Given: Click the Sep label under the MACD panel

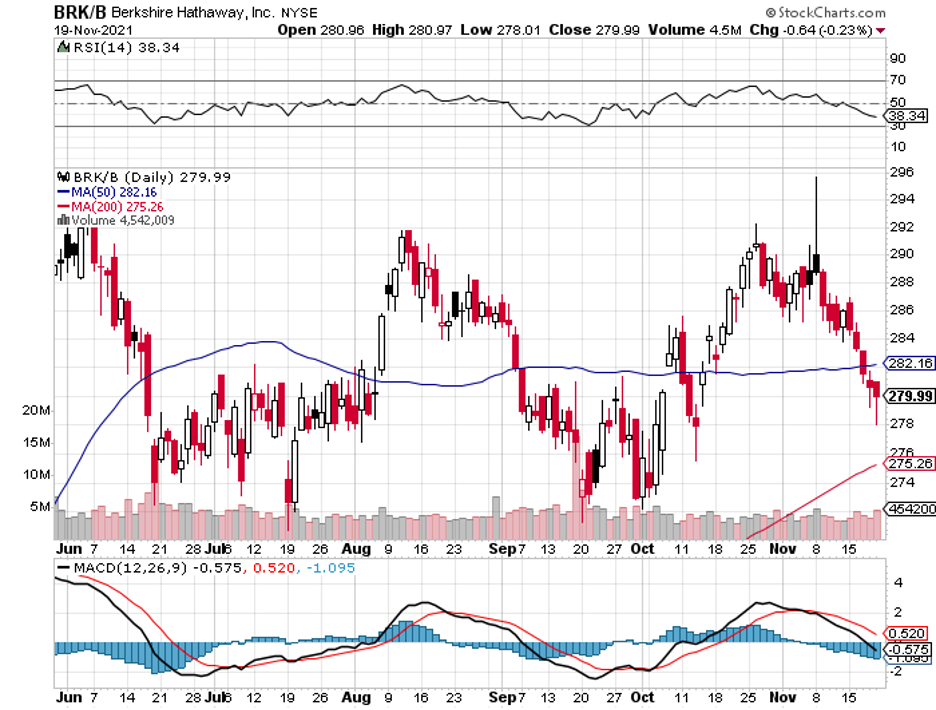Looking at the screenshot, I should [x=502, y=697].
